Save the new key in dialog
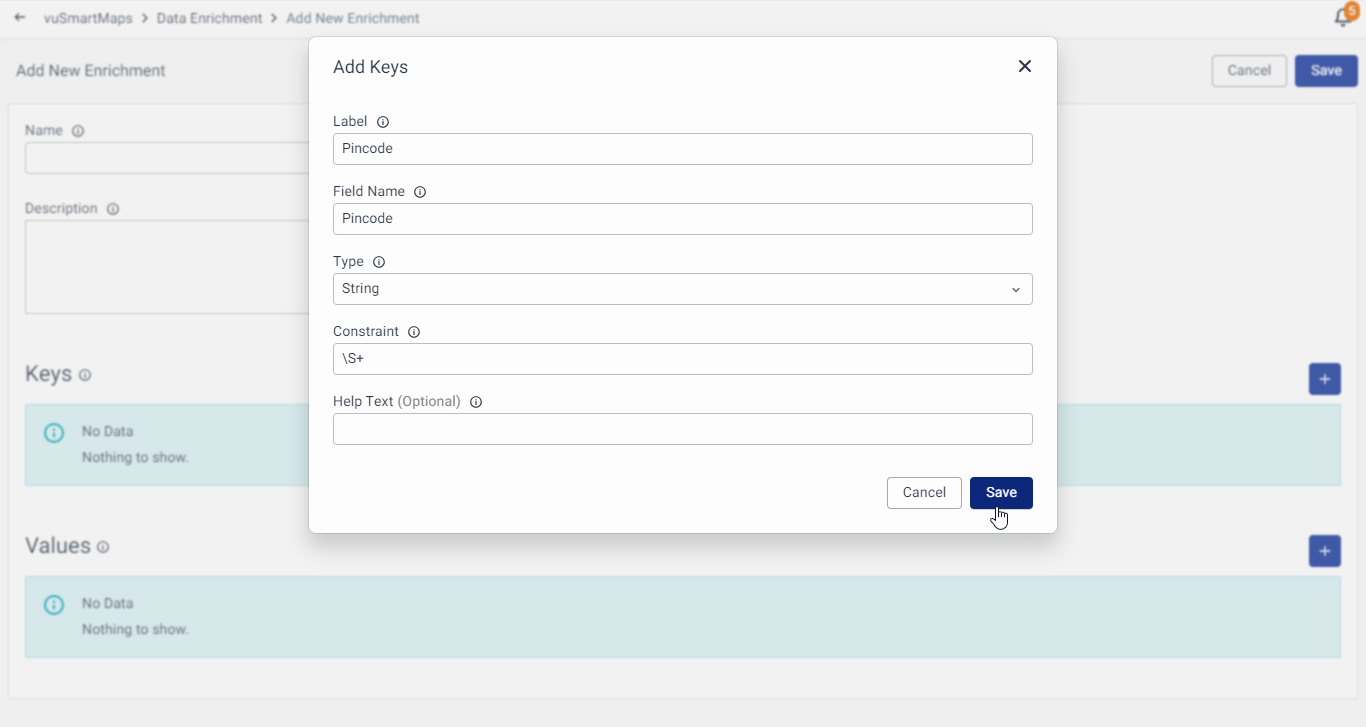 pyautogui.click(x=1001, y=493)
